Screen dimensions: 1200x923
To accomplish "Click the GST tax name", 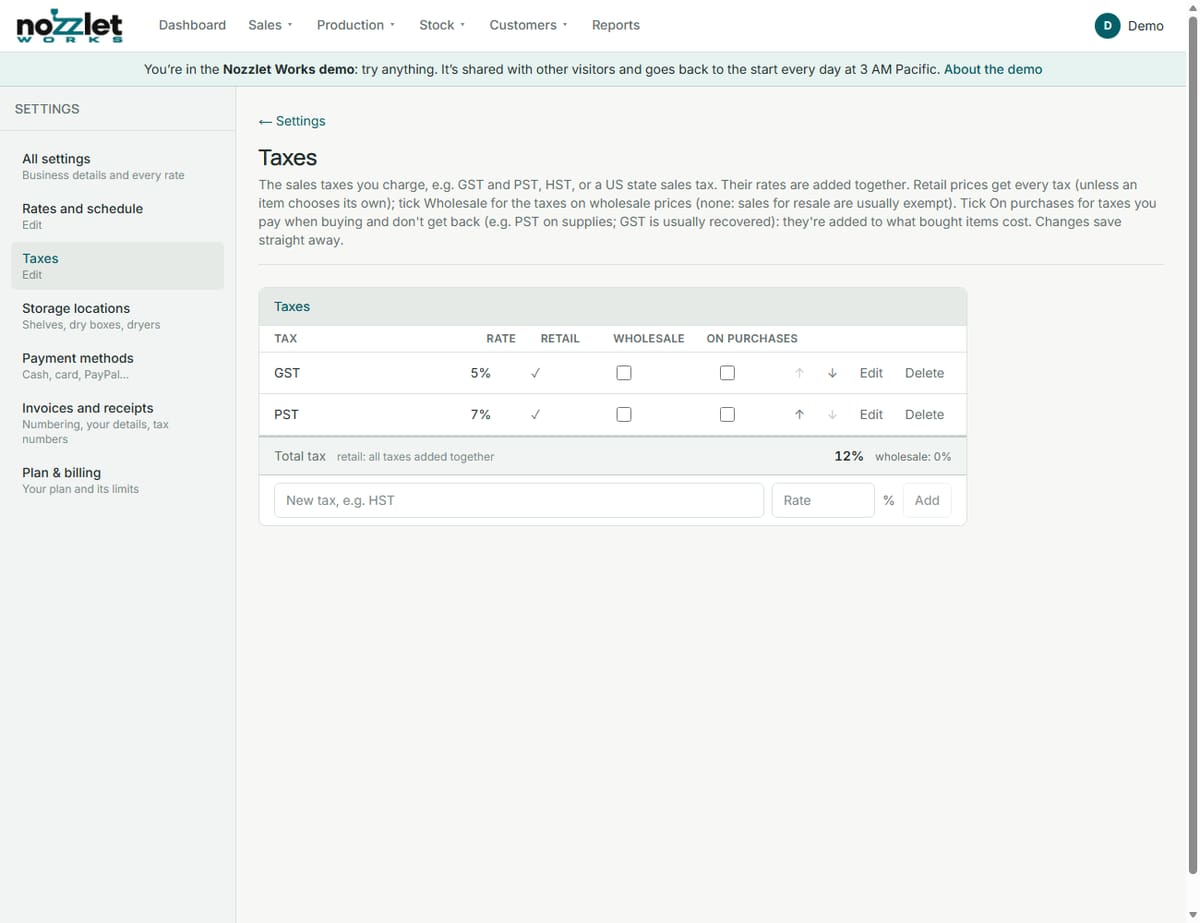I will (287, 373).
